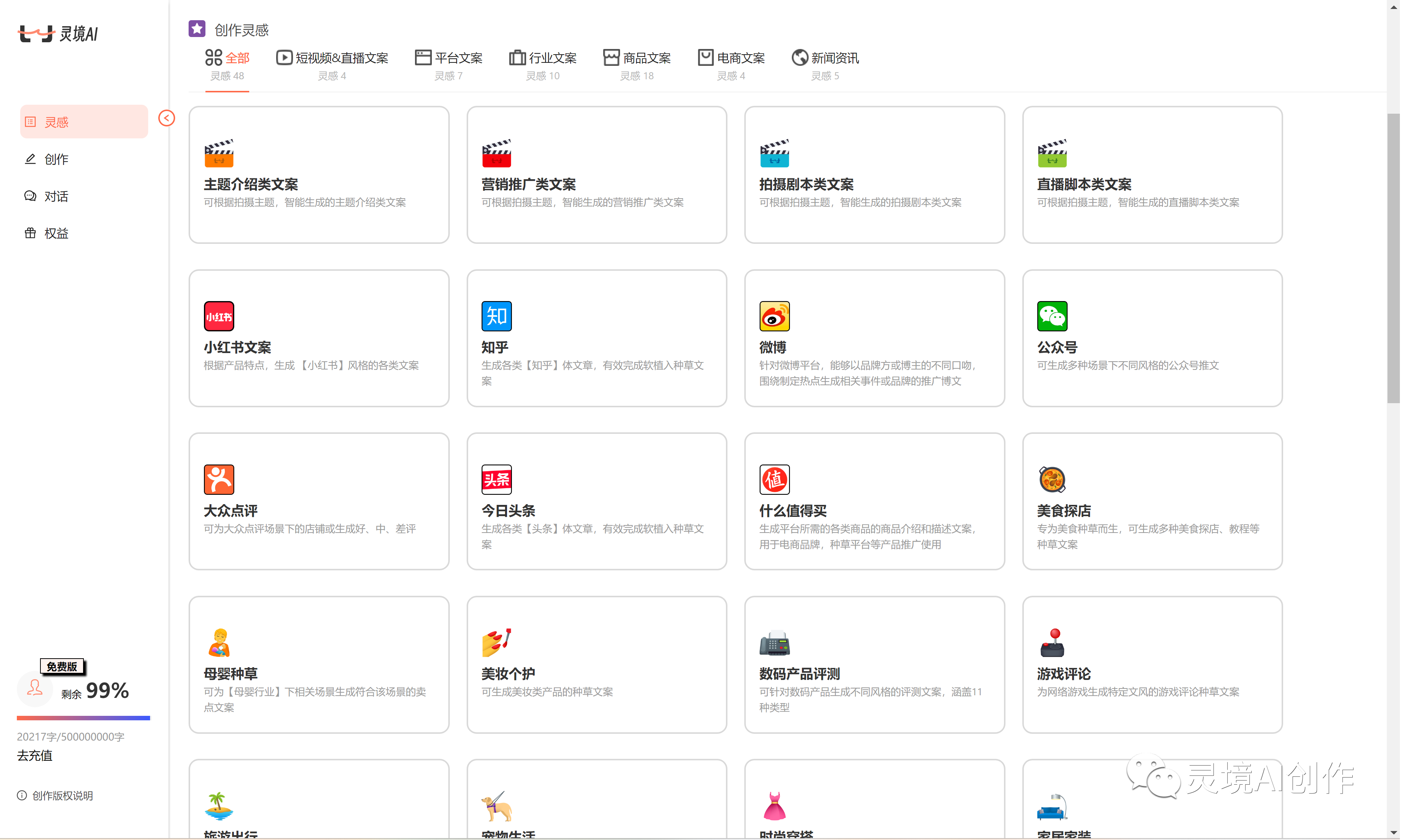Click the guide dog pet icon
Viewport: 1401px width, 840px height.
(497, 806)
